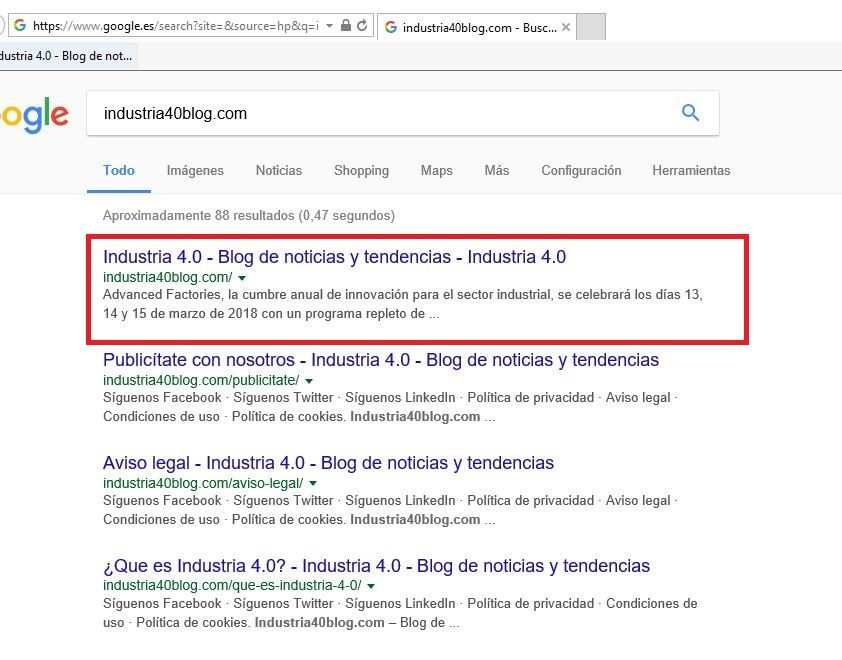The image size is (842, 660).
Task: Click the Google favicon in address bar
Action: [20, 25]
